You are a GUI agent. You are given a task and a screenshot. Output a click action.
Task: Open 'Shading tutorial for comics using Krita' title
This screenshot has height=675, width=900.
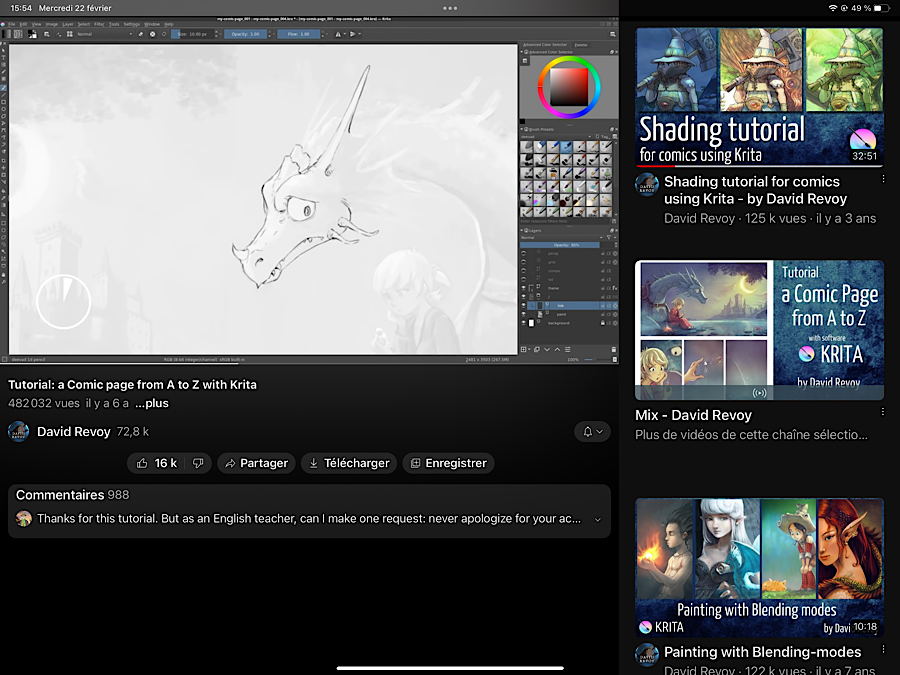(755, 190)
